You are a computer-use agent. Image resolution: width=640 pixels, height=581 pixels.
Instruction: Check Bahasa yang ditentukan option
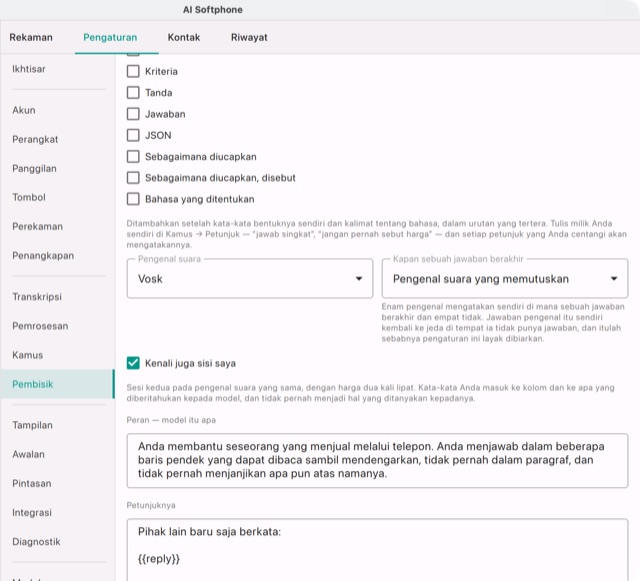tap(133, 199)
